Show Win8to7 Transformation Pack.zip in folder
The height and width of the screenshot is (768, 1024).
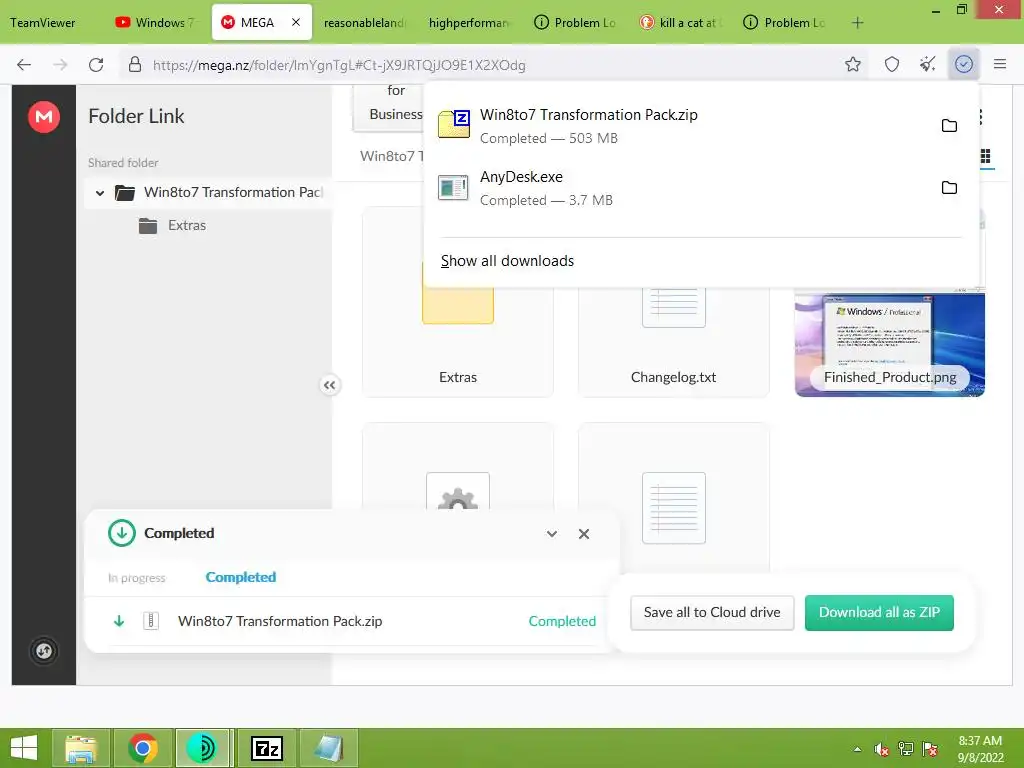click(x=950, y=125)
